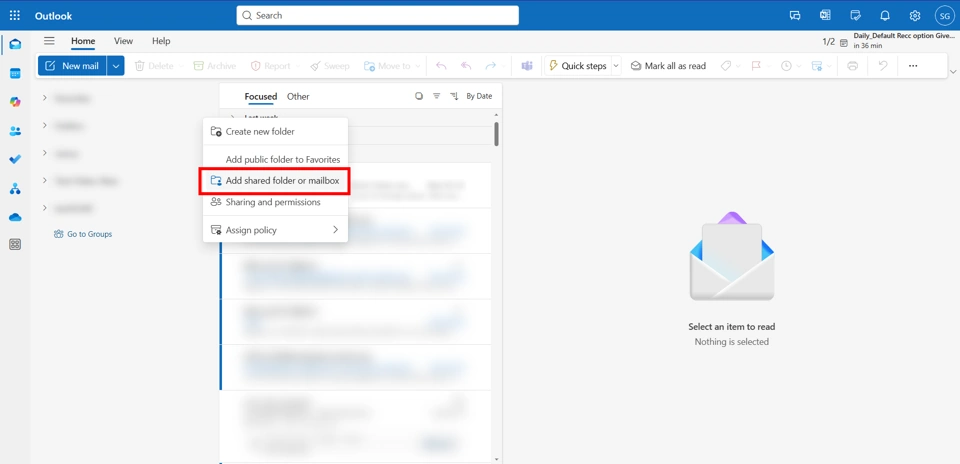
Task: Click the Reply arrow in the ribbon
Action: 441,65
